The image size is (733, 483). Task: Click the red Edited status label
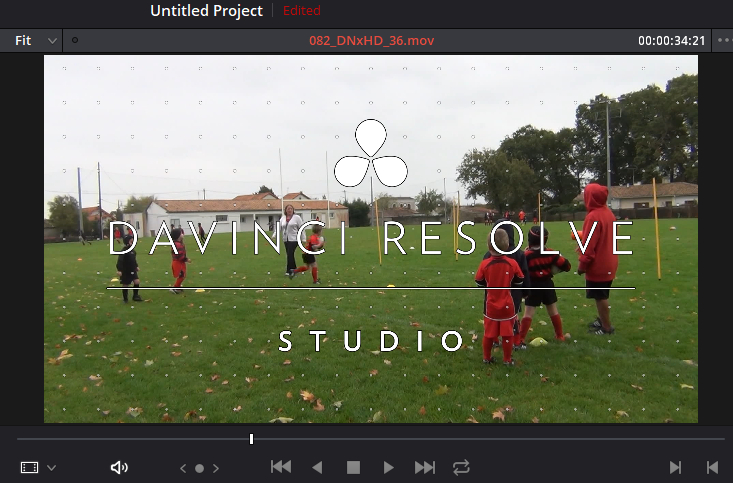click(x=302, y=11)
